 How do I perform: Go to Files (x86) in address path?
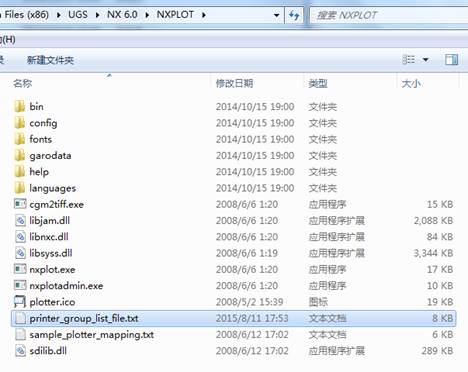coord(26,15)
